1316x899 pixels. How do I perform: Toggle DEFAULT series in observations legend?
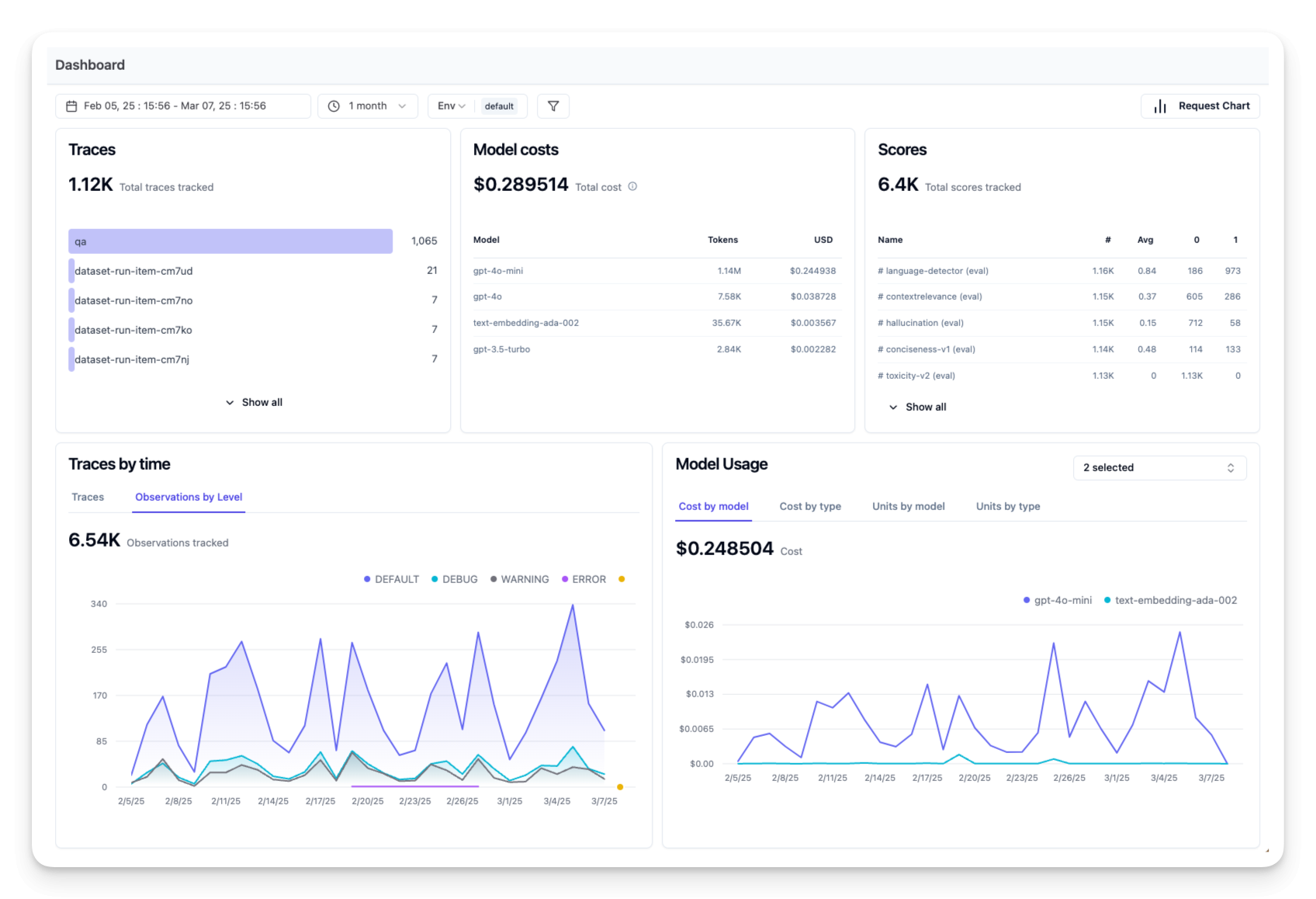click(x=391, y=579)
